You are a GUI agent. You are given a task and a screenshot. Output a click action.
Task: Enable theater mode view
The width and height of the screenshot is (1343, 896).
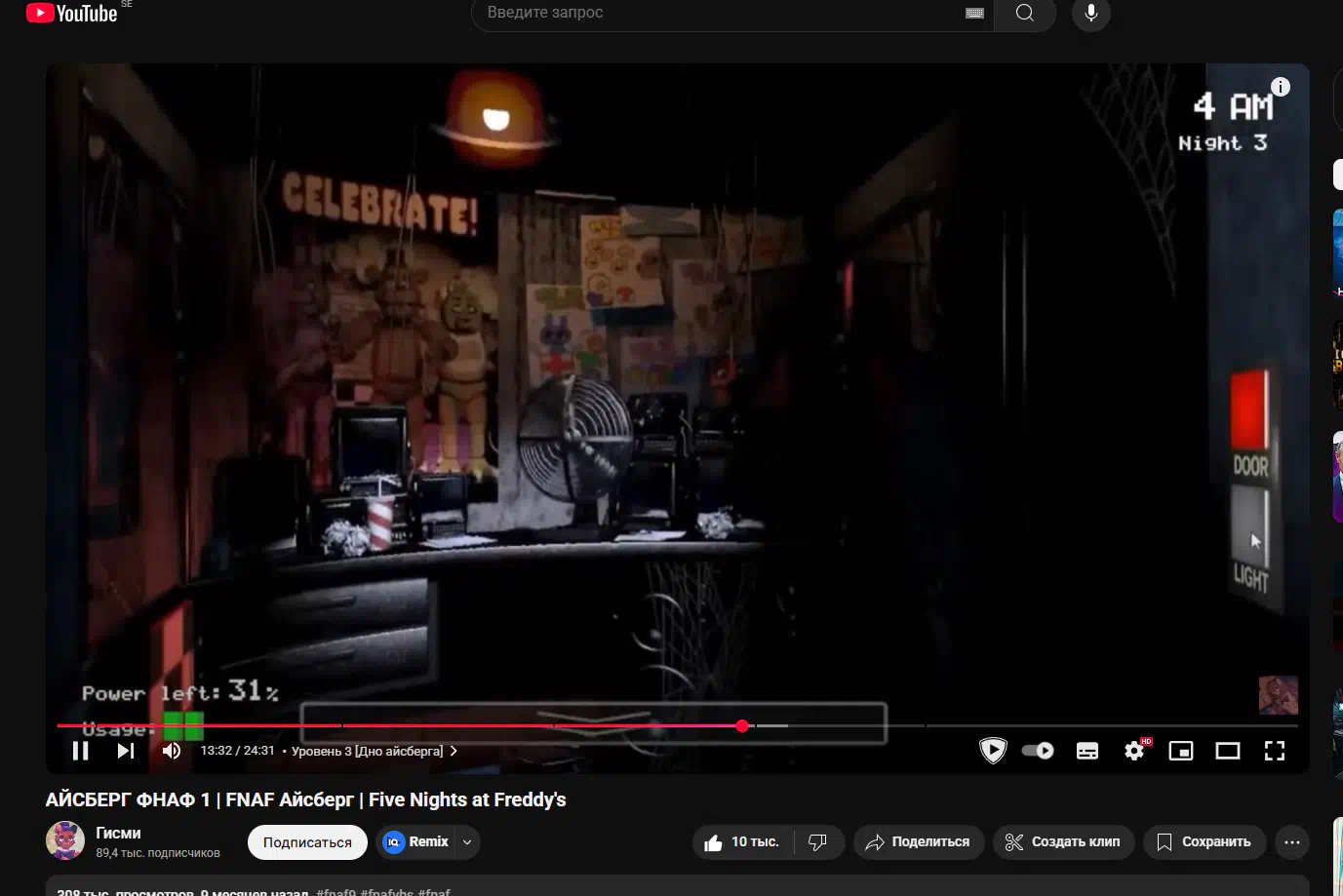[x=1228, y=751]
